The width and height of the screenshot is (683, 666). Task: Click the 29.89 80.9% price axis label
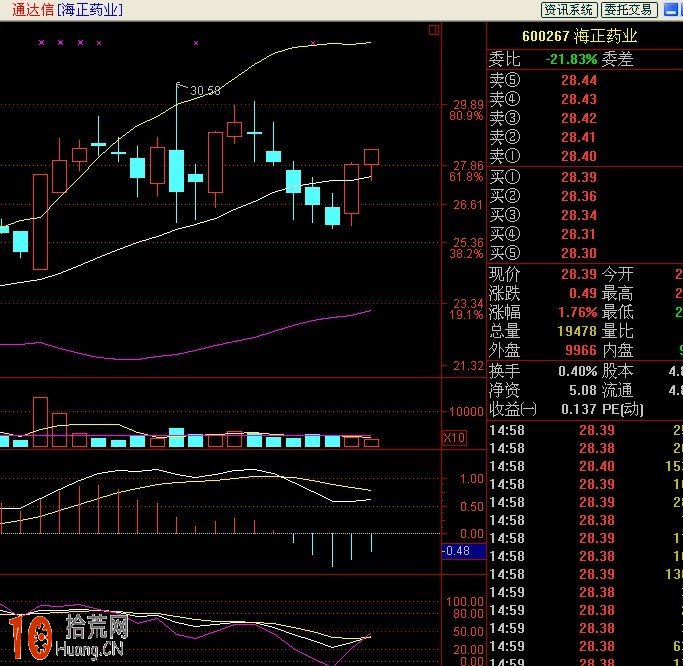[467, 110]
